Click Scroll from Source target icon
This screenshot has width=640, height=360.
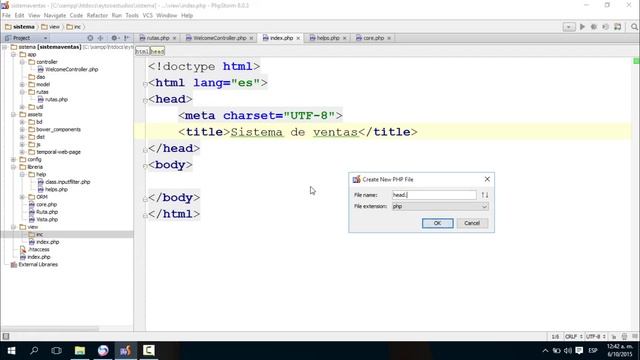click(x=90, y=38)
